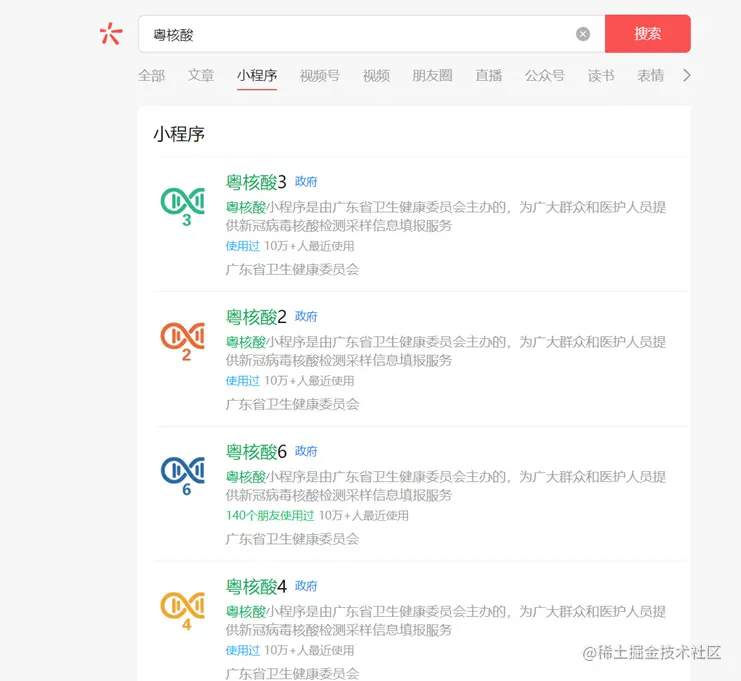The image size is (741, 681).
Task: Open the 粤核酸3 title link
Action: pos(256,182)
